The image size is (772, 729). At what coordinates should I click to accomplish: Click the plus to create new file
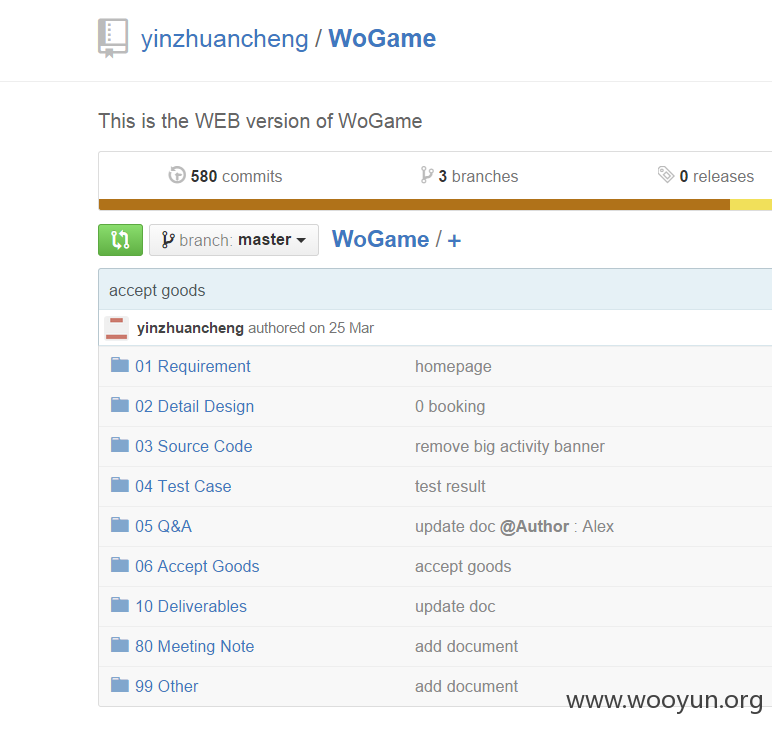click(454, 241)
